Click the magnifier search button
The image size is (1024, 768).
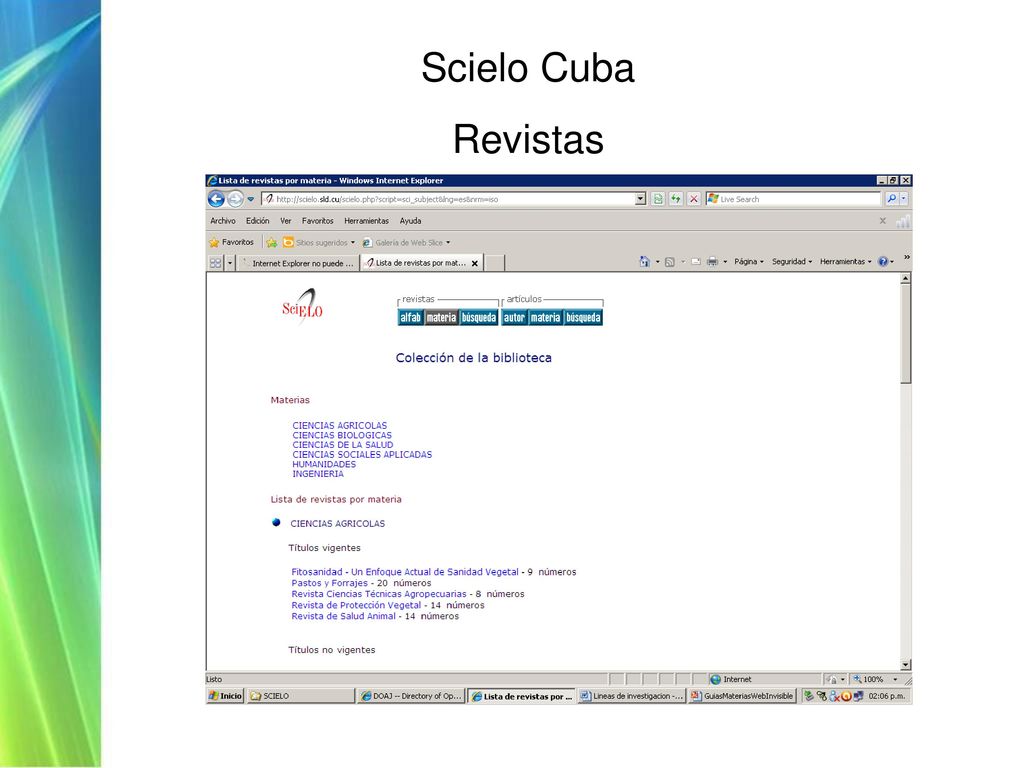click(891, 199)
